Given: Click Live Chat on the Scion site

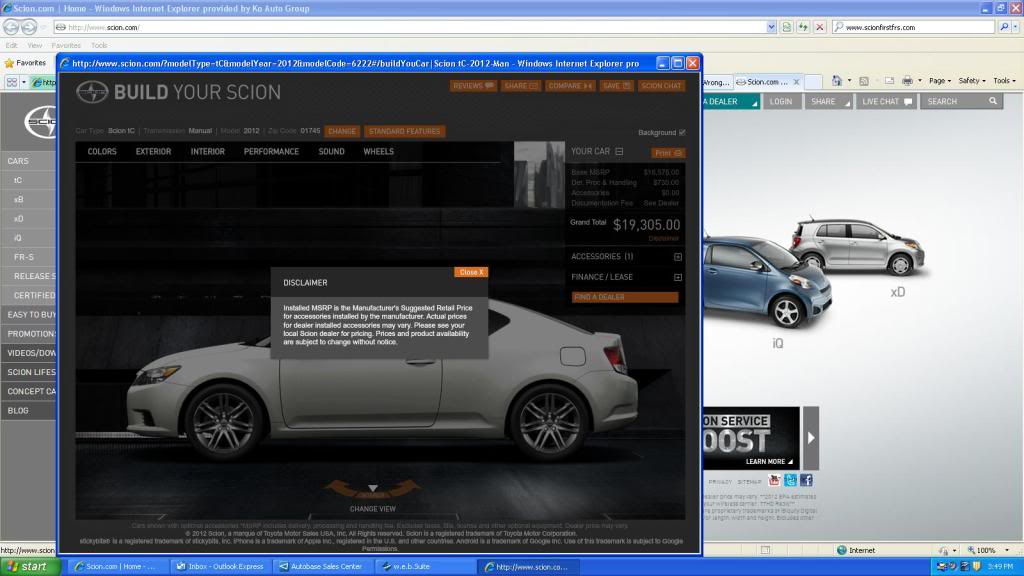Looking at the screenshot, I should [886, 102].
